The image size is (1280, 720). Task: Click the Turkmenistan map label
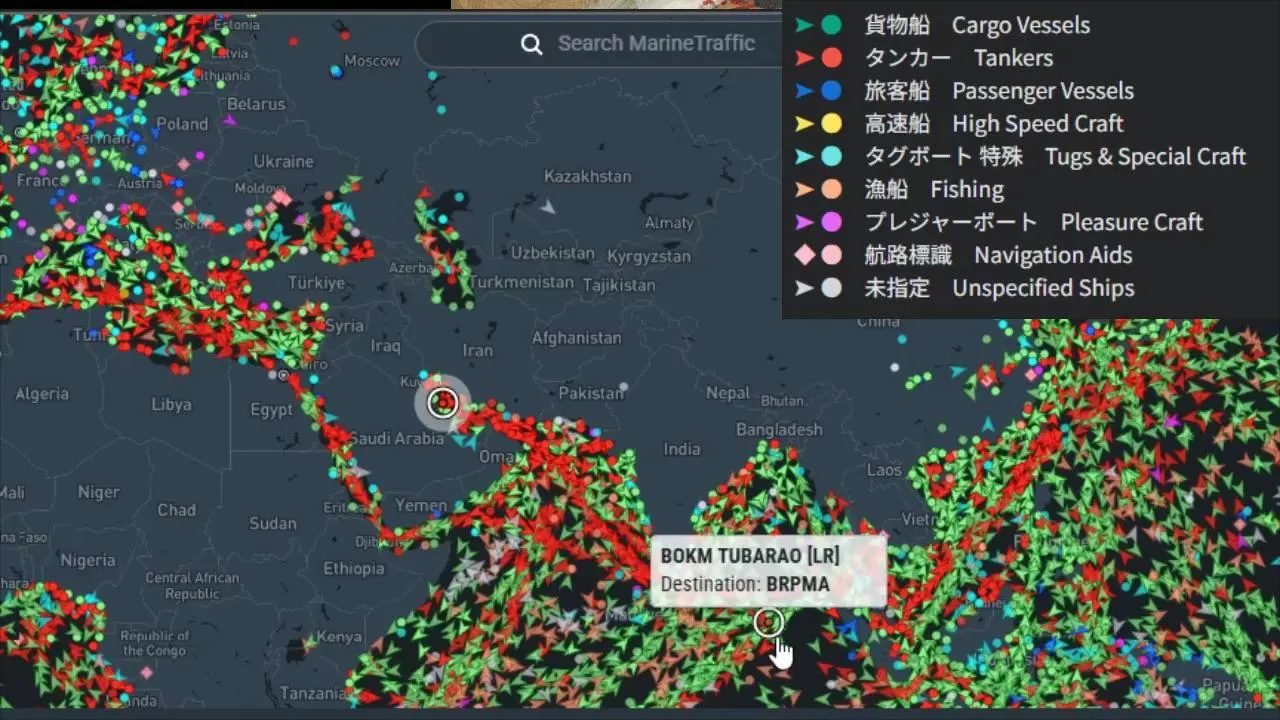[521, 282]
